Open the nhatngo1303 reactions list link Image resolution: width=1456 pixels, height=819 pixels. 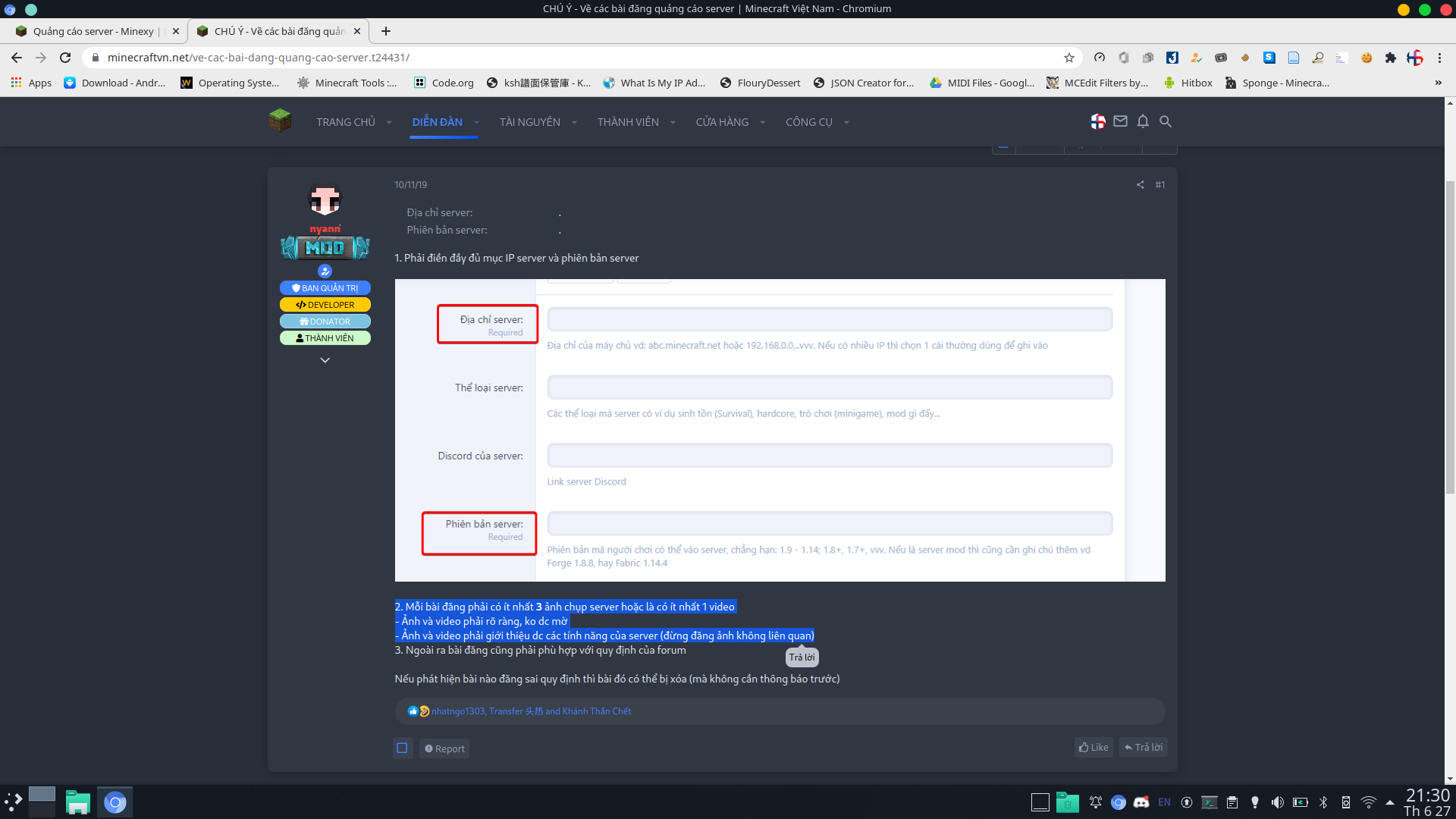coord(458,711)
